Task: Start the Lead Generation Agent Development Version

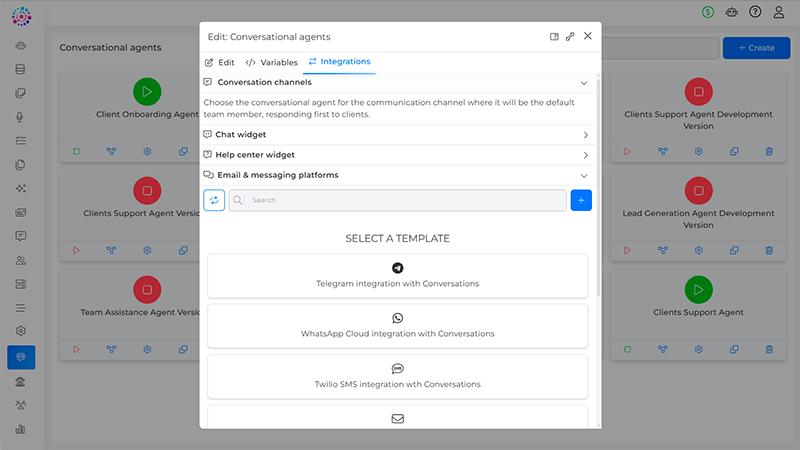Action: click(627, 250)
